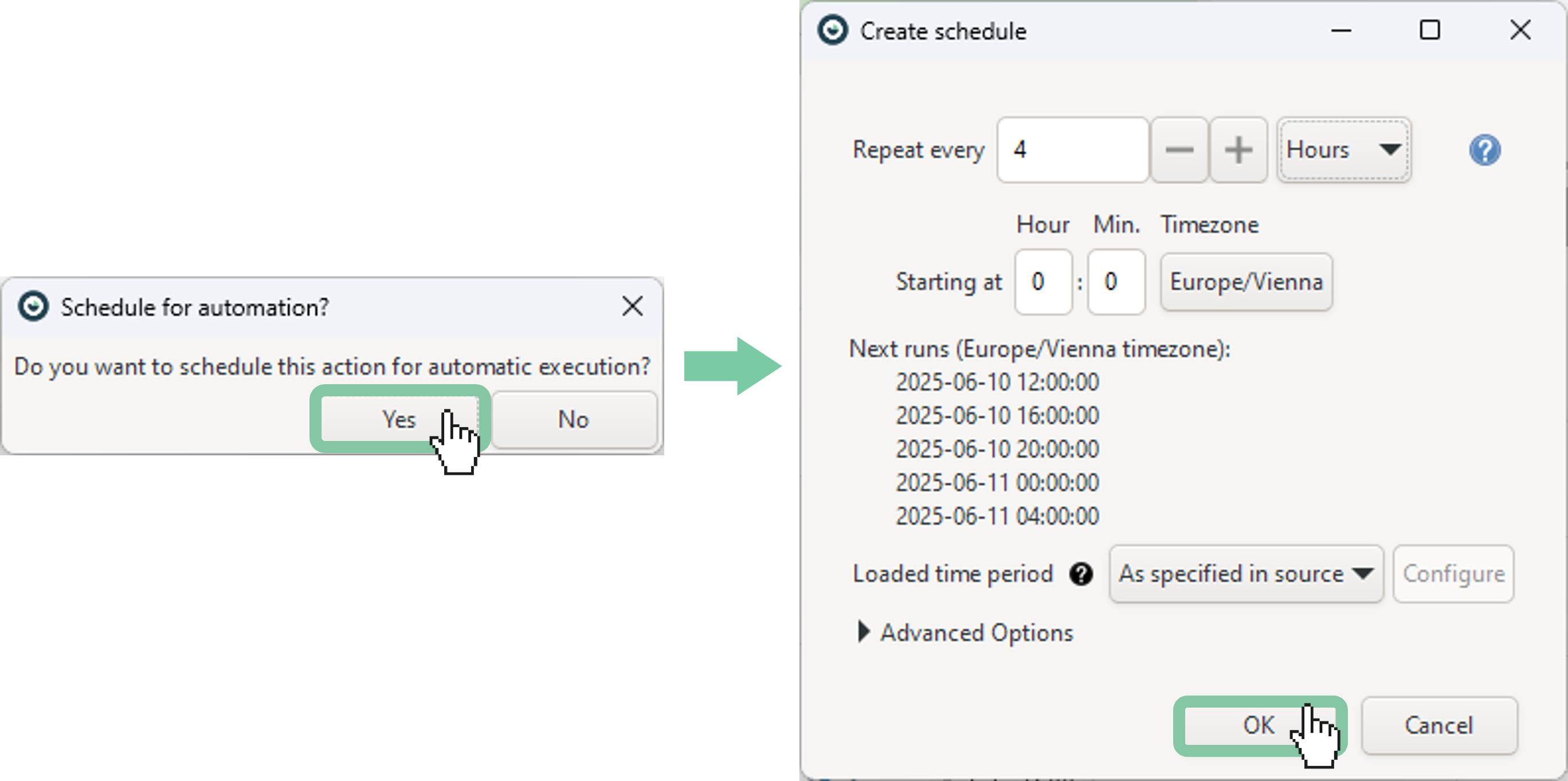Viewport: 1568px width, 781px height.
Task: Click the Repeat every value field
Action: pyautogui.click(x=1072, y=150)
